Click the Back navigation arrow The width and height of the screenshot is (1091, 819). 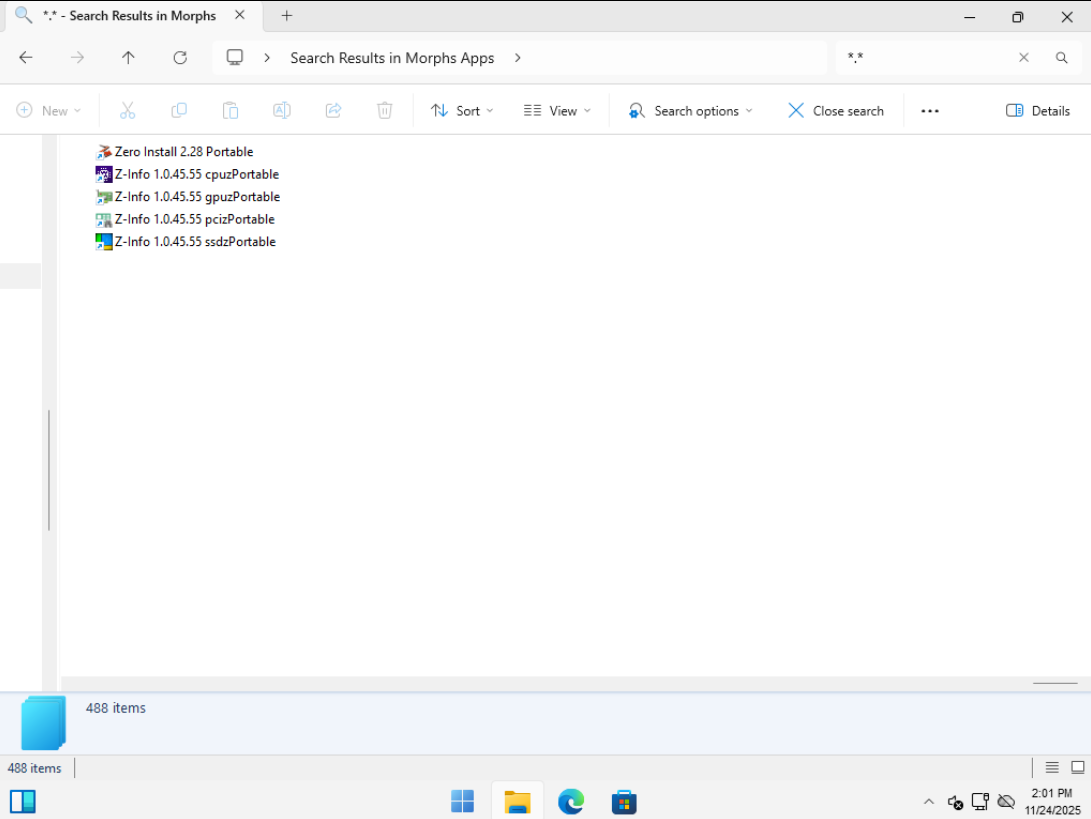[x=26, y=58]
